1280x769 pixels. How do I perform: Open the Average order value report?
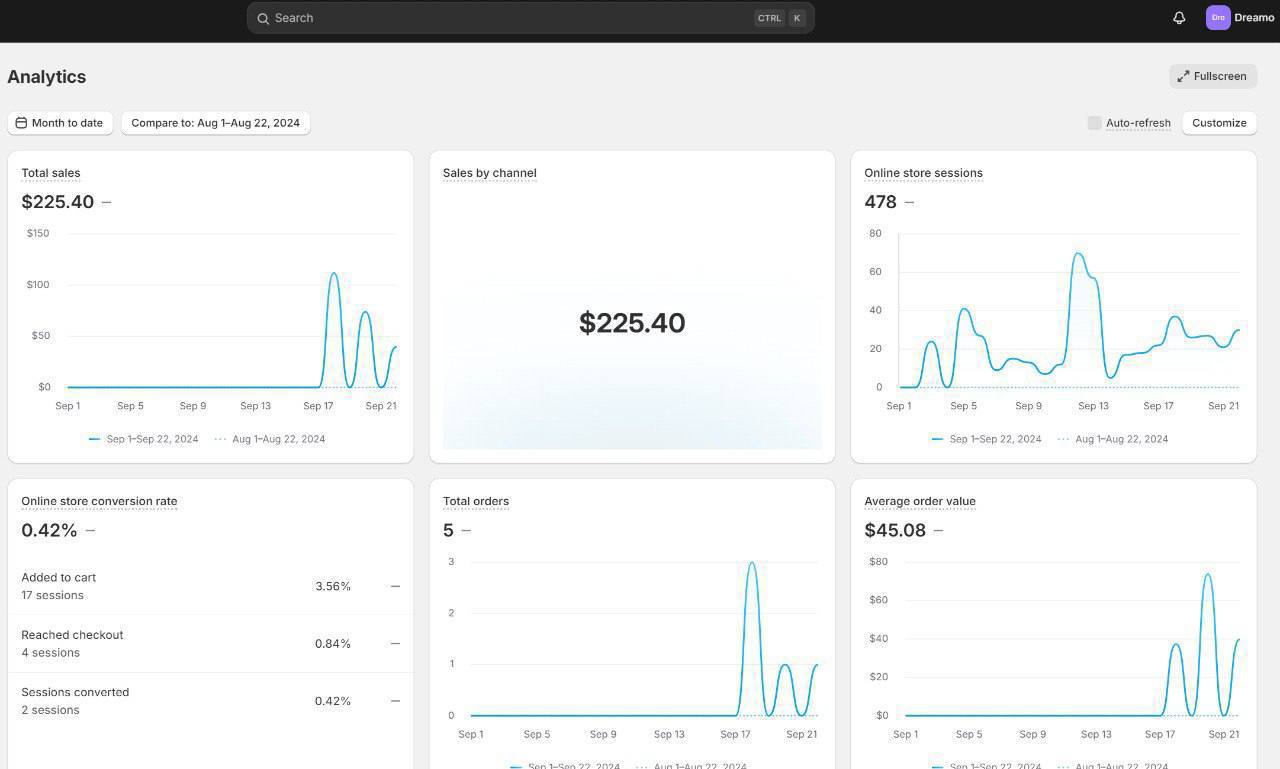(919, 501)
